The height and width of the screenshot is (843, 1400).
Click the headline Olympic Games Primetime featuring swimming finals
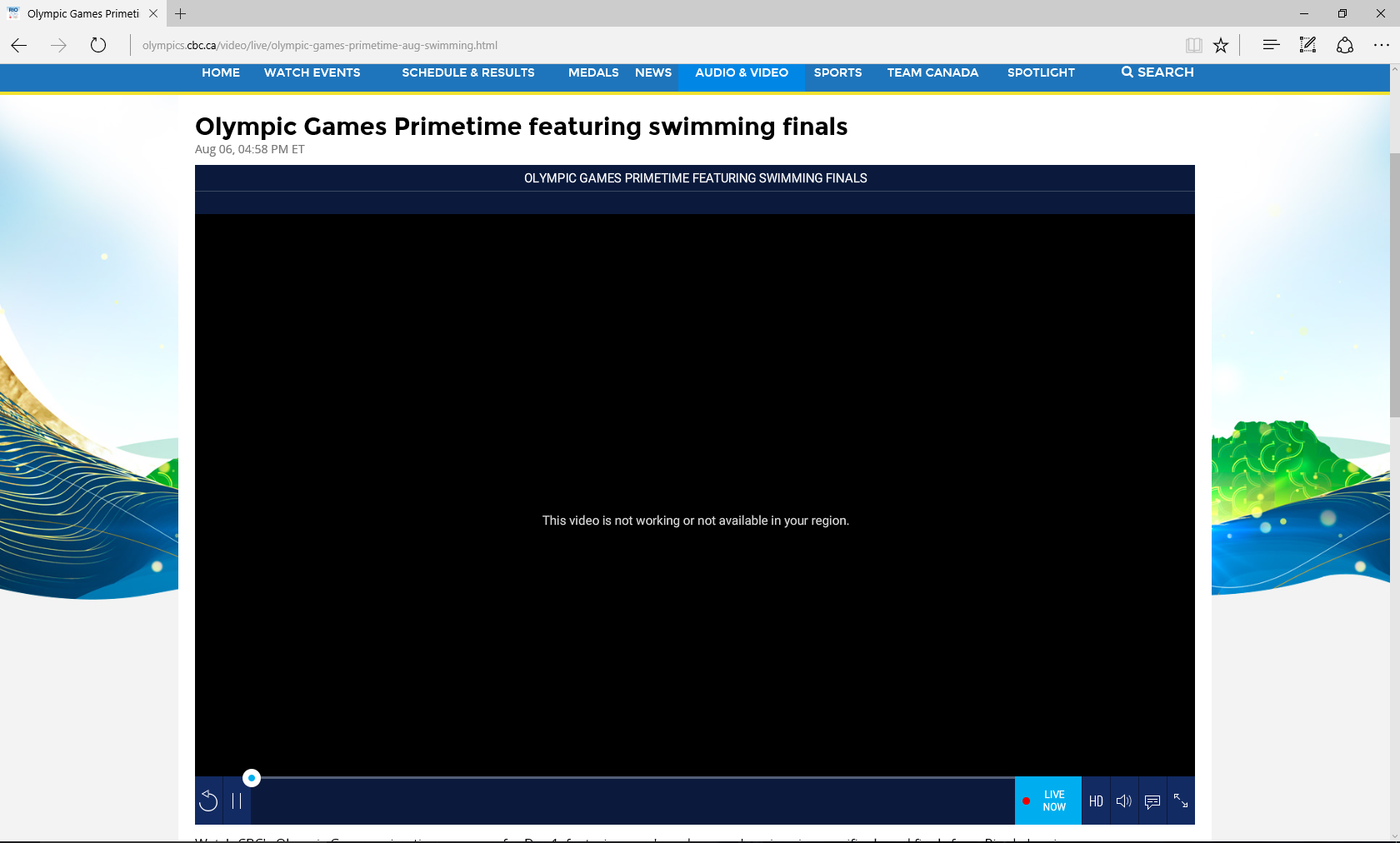coord(522,127)
